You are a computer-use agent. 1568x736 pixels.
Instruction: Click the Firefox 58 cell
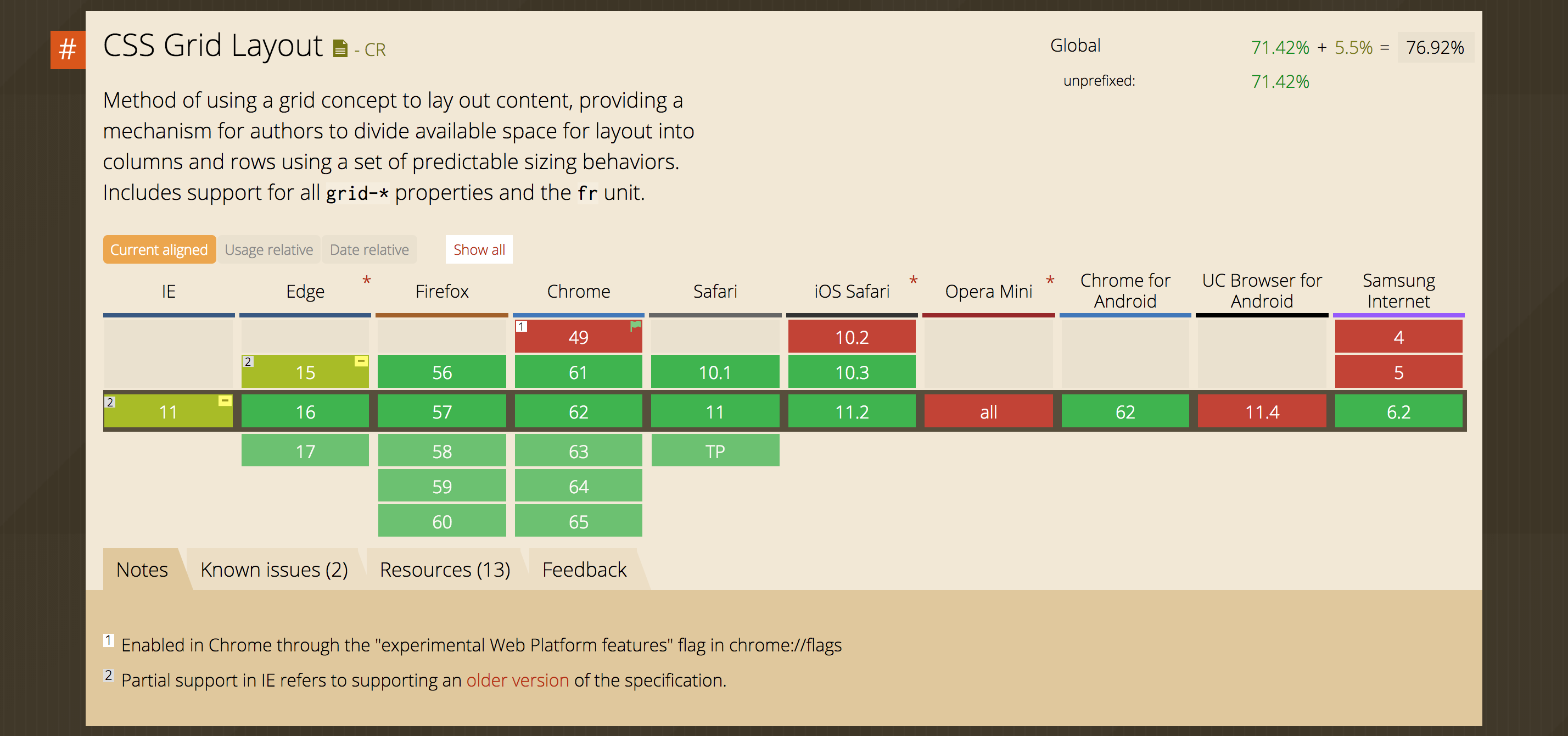(442, 450)
